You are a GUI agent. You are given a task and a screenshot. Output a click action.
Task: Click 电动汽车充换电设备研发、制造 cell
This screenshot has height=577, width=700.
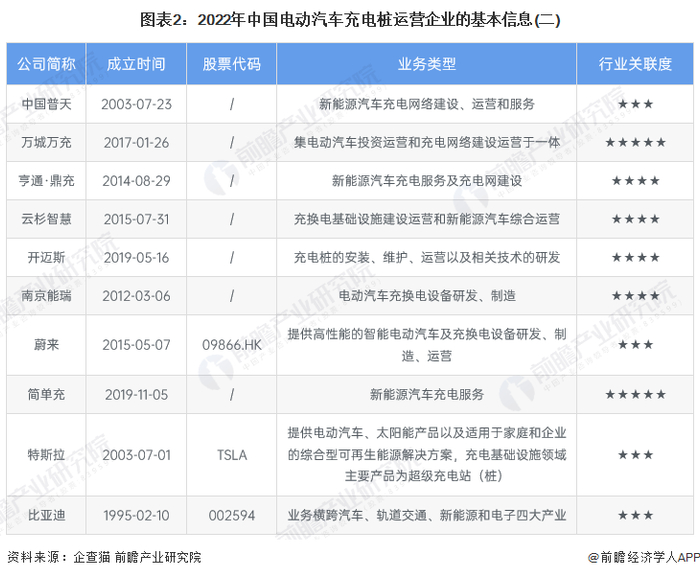coord(426,296)
